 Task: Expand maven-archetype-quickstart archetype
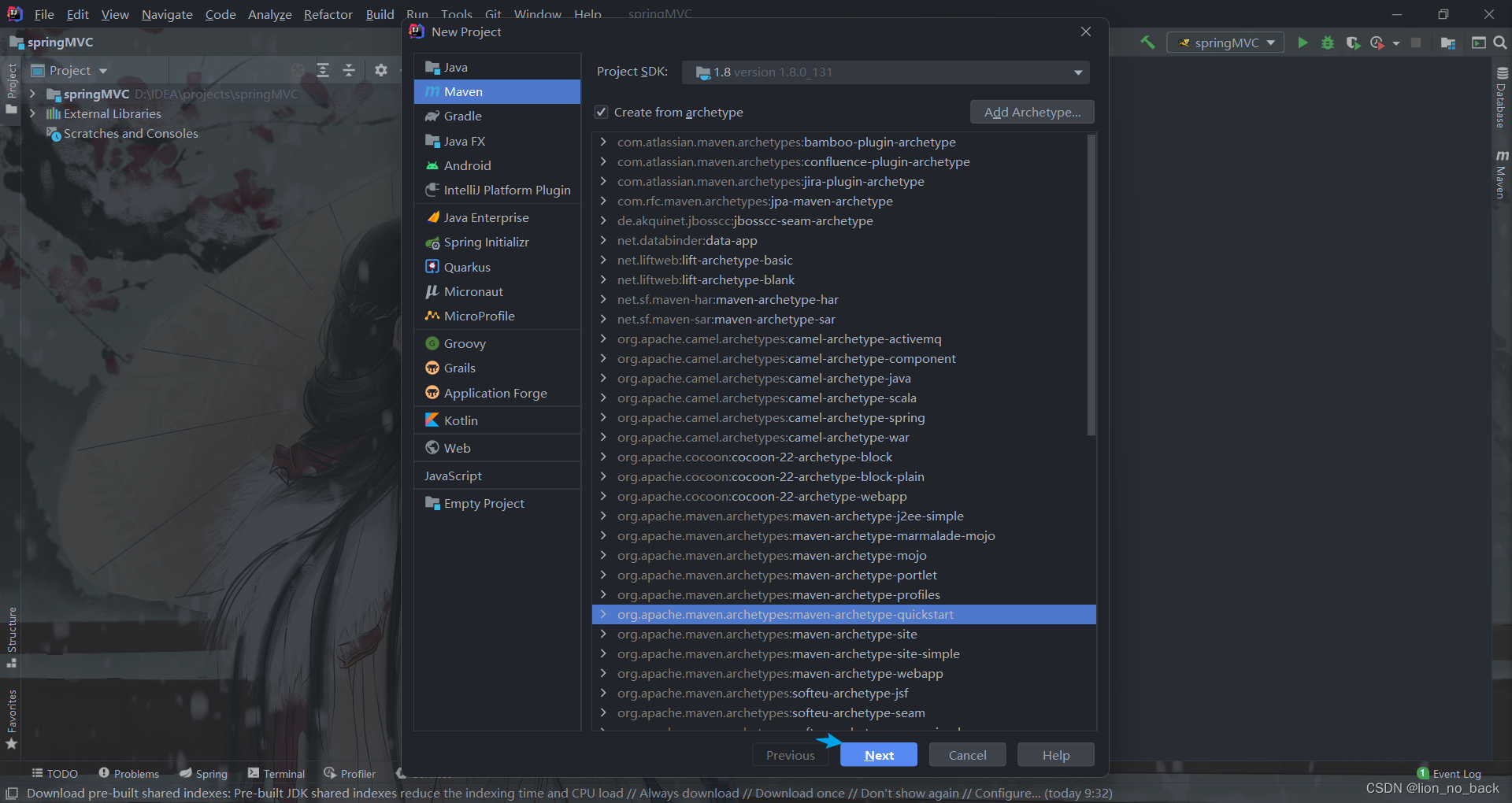603,614
